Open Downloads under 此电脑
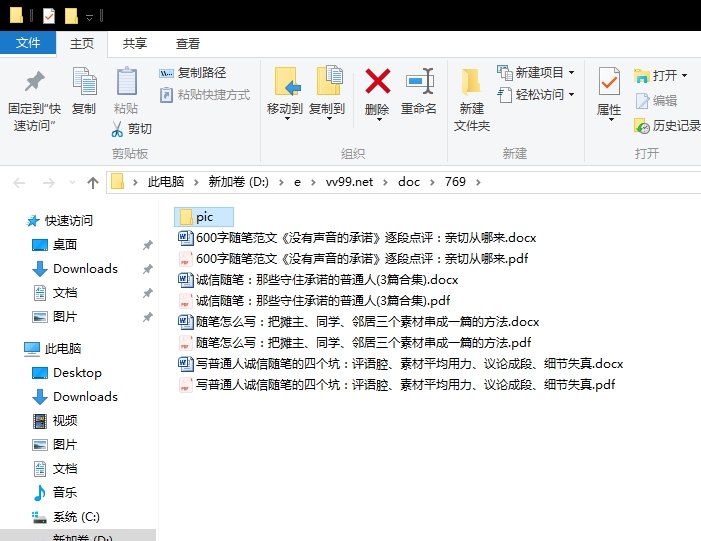 [x=75, y=397]
